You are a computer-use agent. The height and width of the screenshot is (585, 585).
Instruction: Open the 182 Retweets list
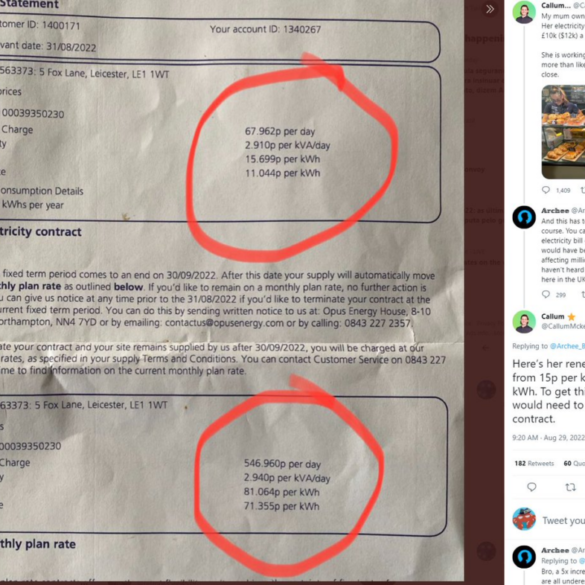(534, 463)
